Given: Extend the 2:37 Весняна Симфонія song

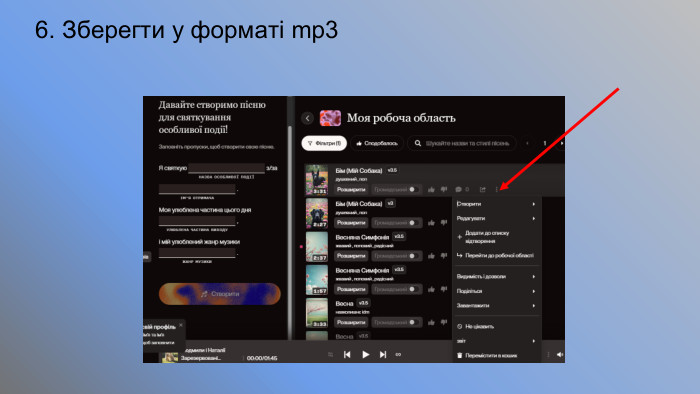Looking at the screenshot, I should click(x=351, y=256).
